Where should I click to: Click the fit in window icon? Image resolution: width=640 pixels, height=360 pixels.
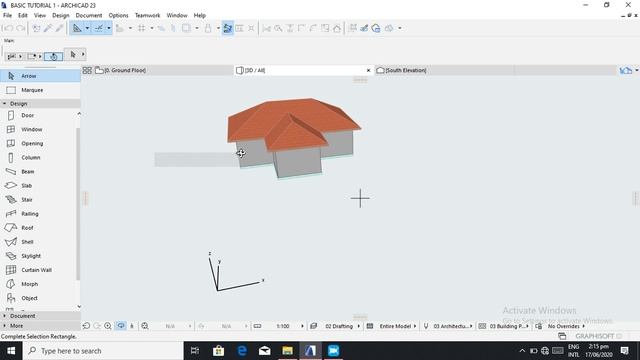[x=145, y=326]
